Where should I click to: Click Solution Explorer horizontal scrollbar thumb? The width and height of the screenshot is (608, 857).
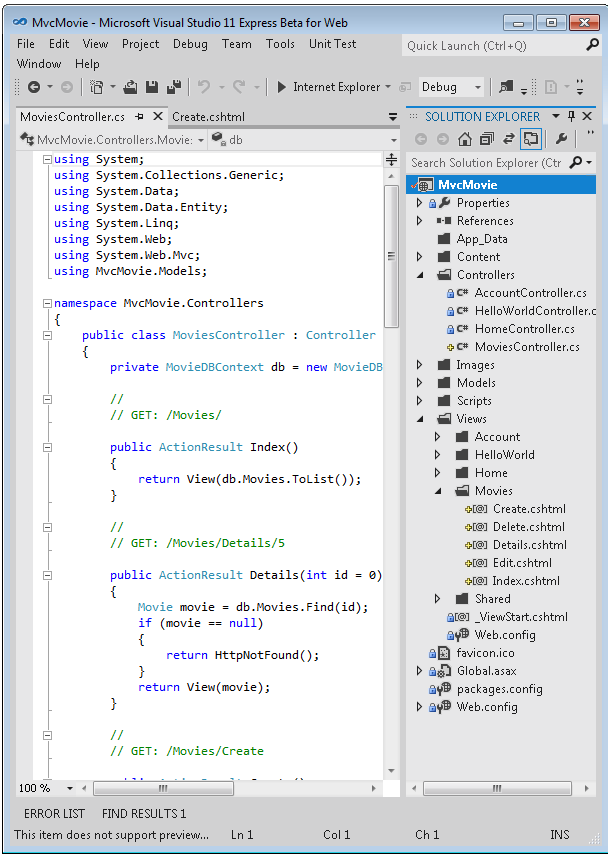[x=497, y=789]
